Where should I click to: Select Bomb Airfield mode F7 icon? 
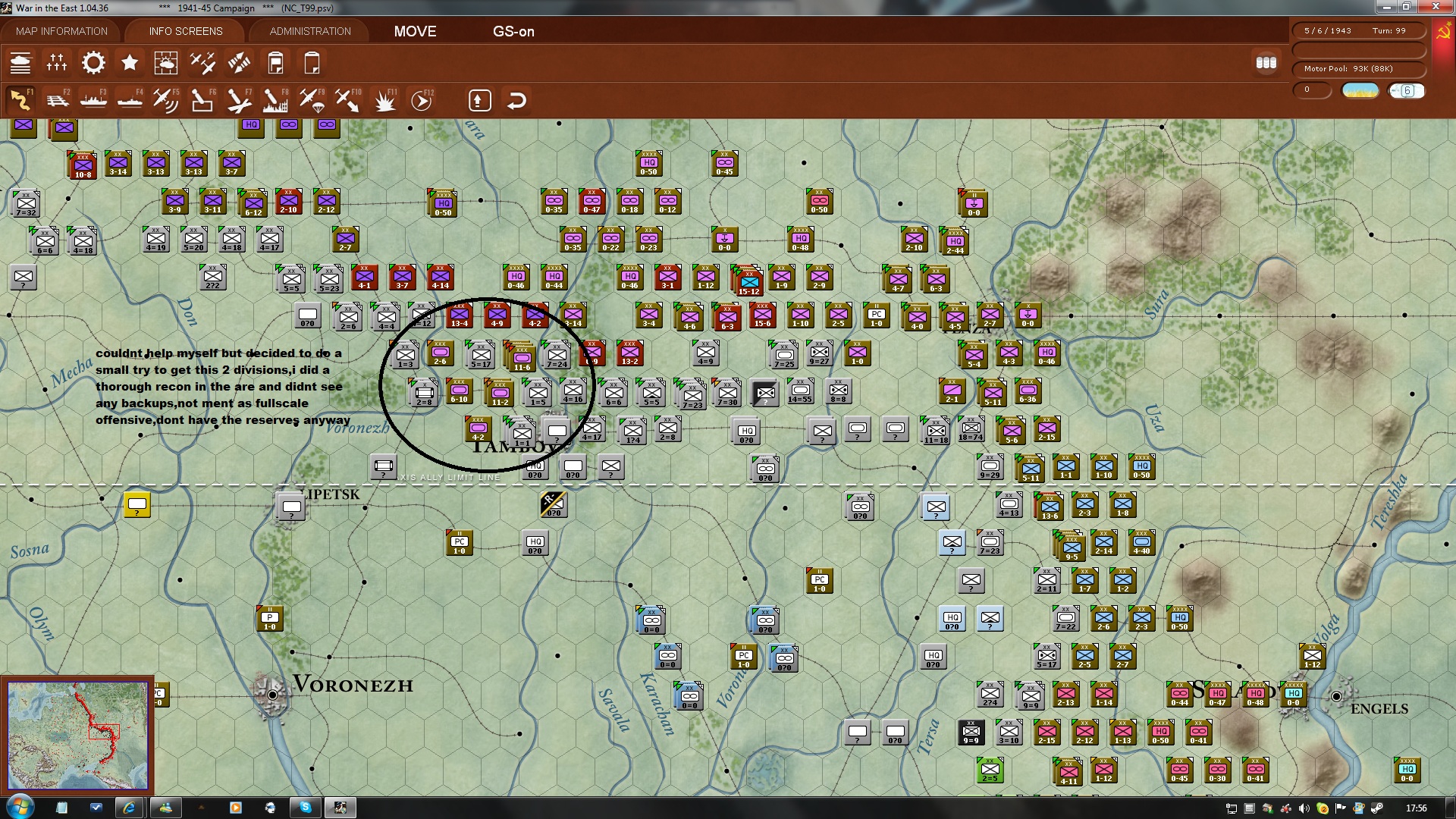239,100
